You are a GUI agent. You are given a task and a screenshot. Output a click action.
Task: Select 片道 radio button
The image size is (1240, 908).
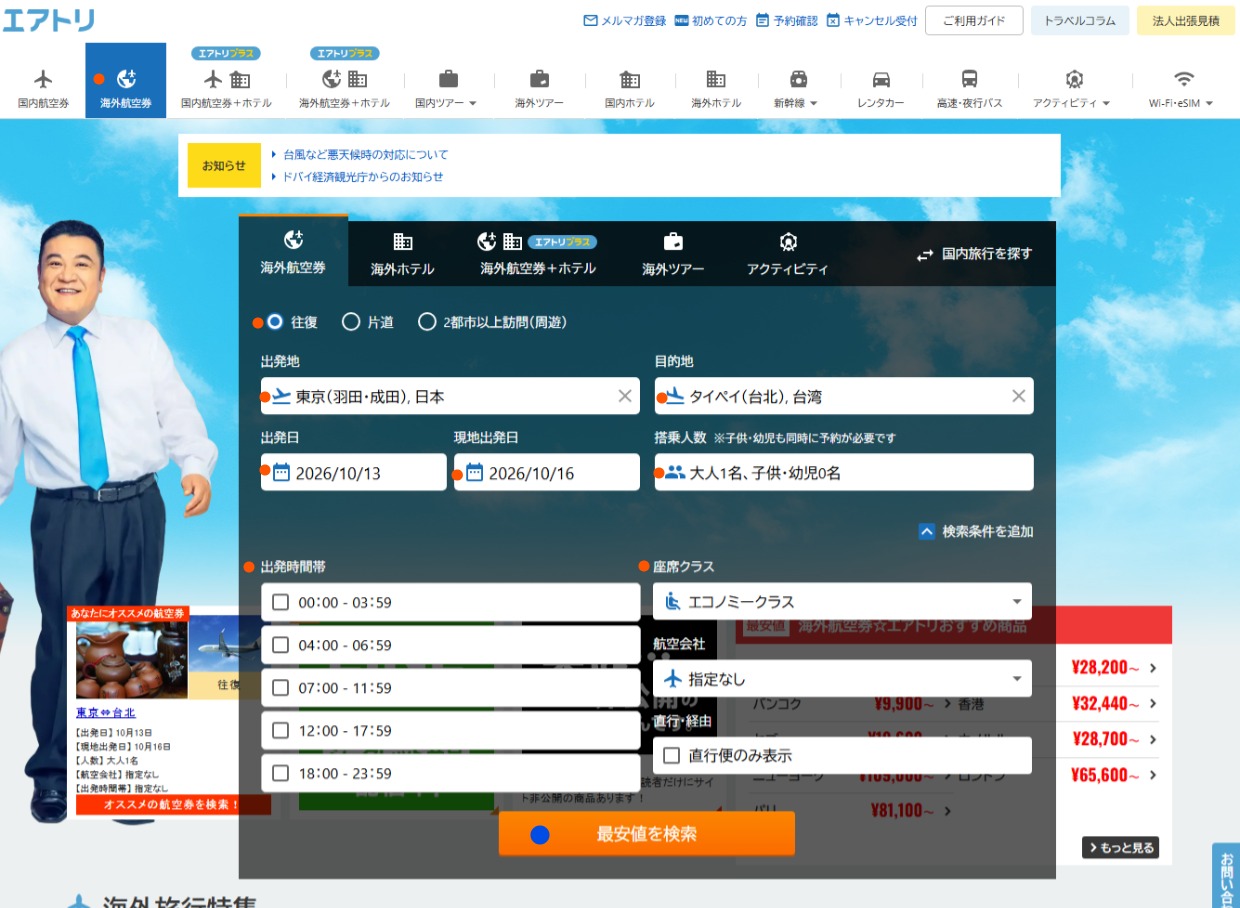(x=351, y=322)
